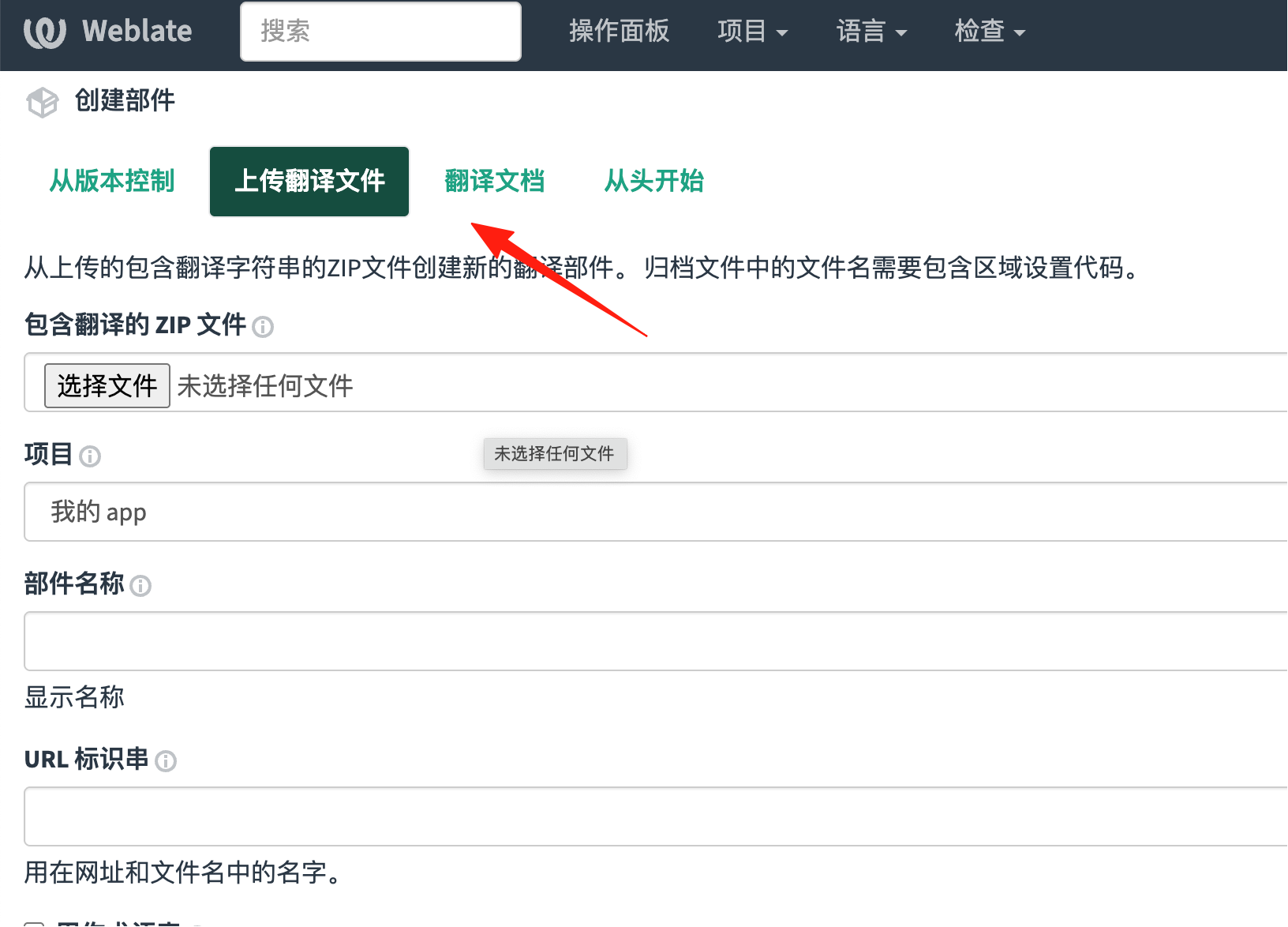Select the 上传翻译文件 tab
Viewport: 1288px width, 927px height.
[309, 181]
